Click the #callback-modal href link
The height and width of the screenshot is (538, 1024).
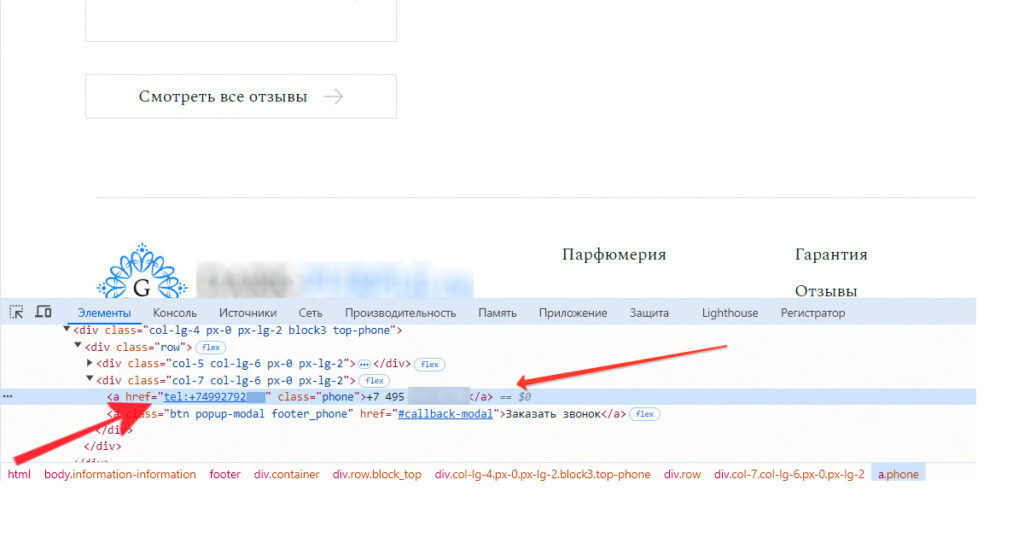445,414
